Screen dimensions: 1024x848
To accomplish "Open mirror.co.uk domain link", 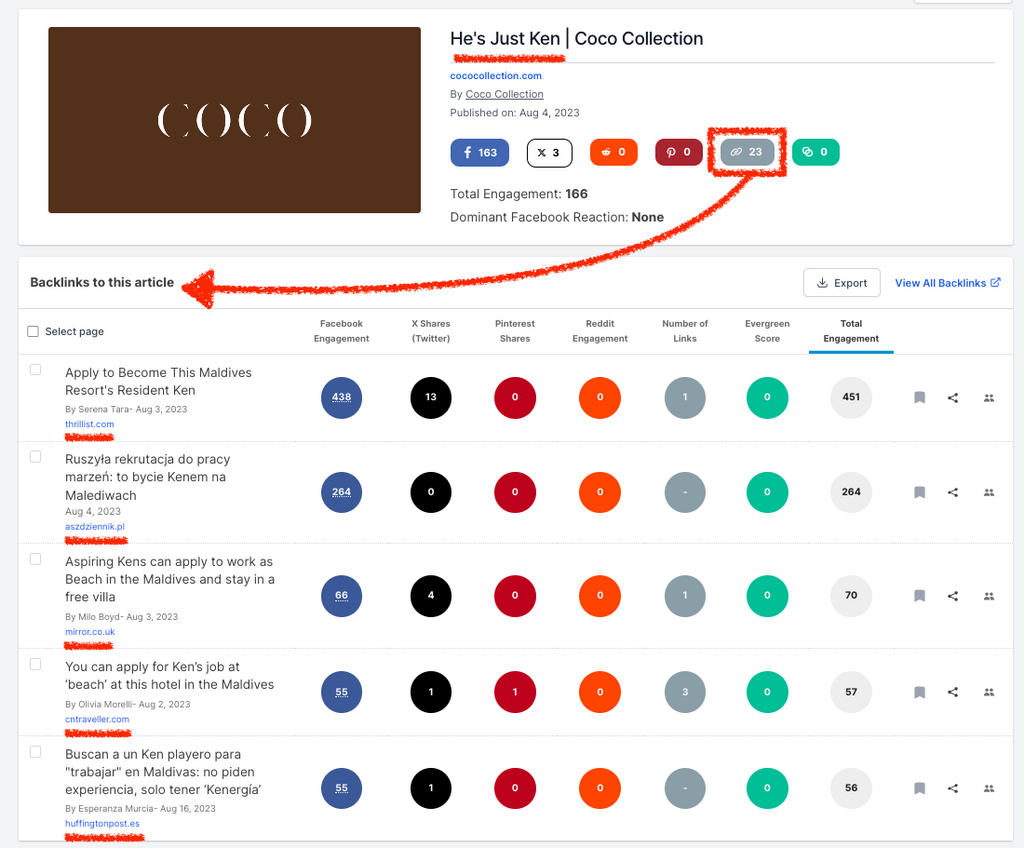I will (90, 632).
